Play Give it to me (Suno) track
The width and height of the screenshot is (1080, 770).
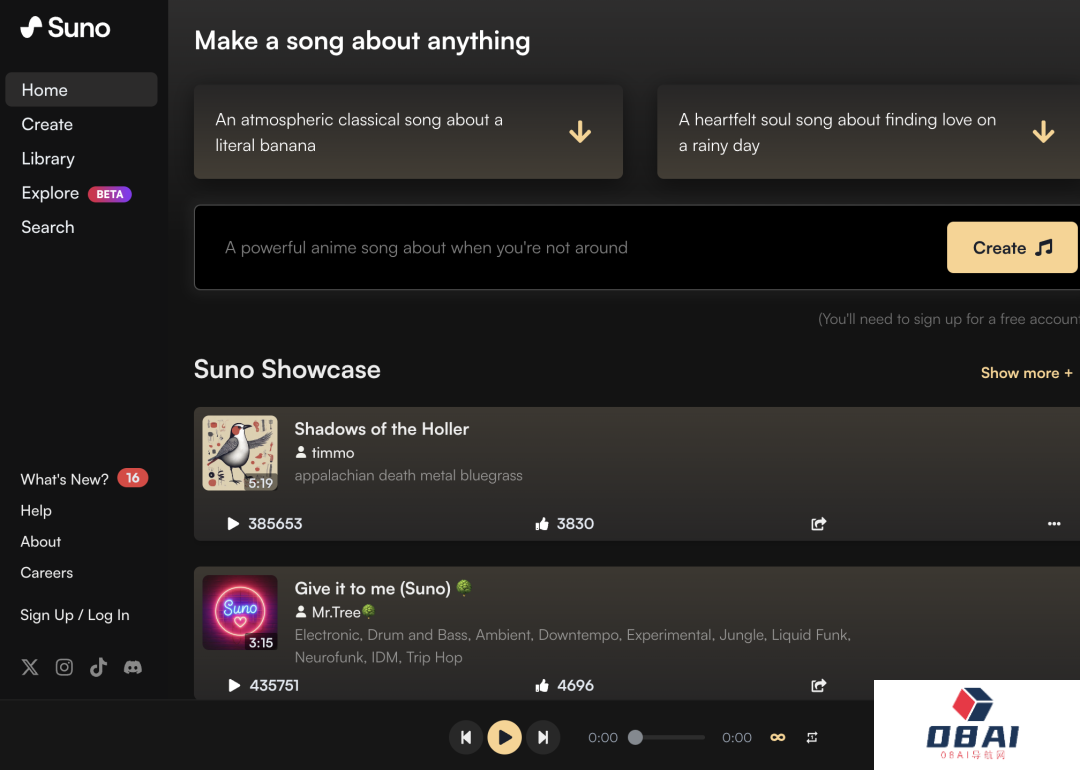234,685
